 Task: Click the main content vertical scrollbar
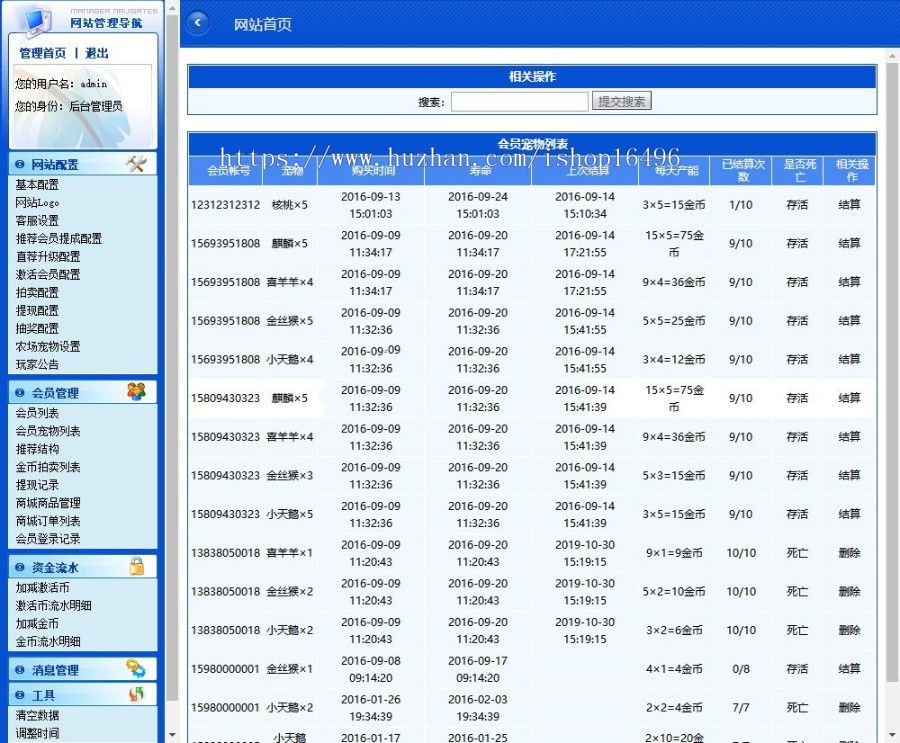(892, 373)
